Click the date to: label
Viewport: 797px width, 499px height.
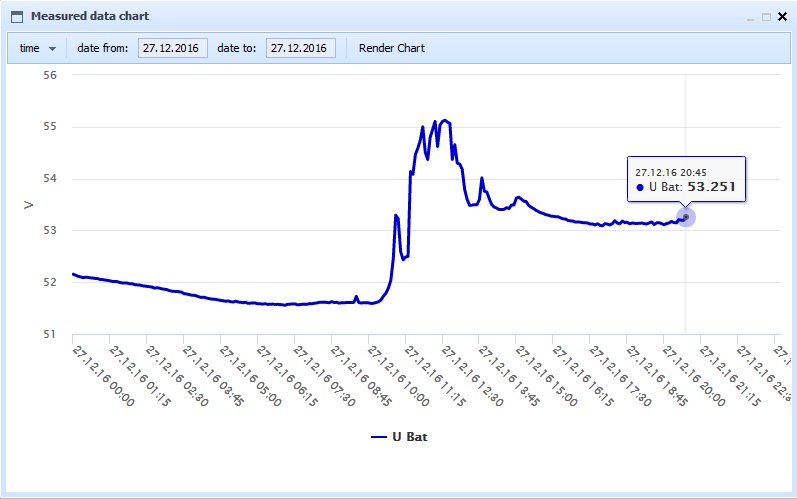(x=237, y=48)
